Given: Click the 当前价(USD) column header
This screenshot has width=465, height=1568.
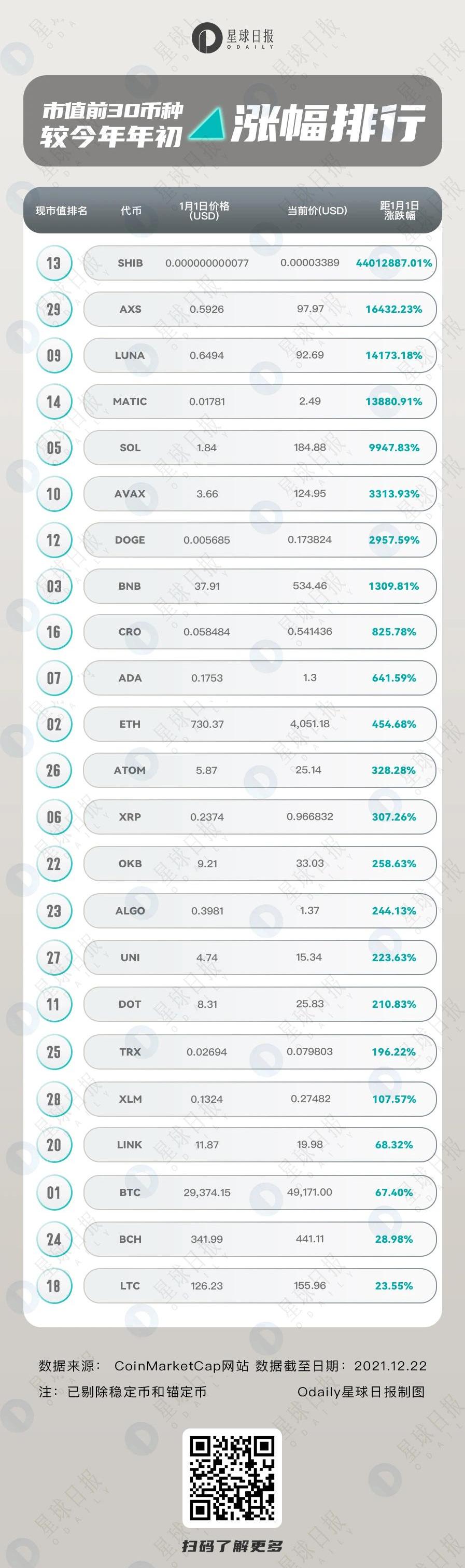Looking at the screenshot, I should click(x=317, y=211).
